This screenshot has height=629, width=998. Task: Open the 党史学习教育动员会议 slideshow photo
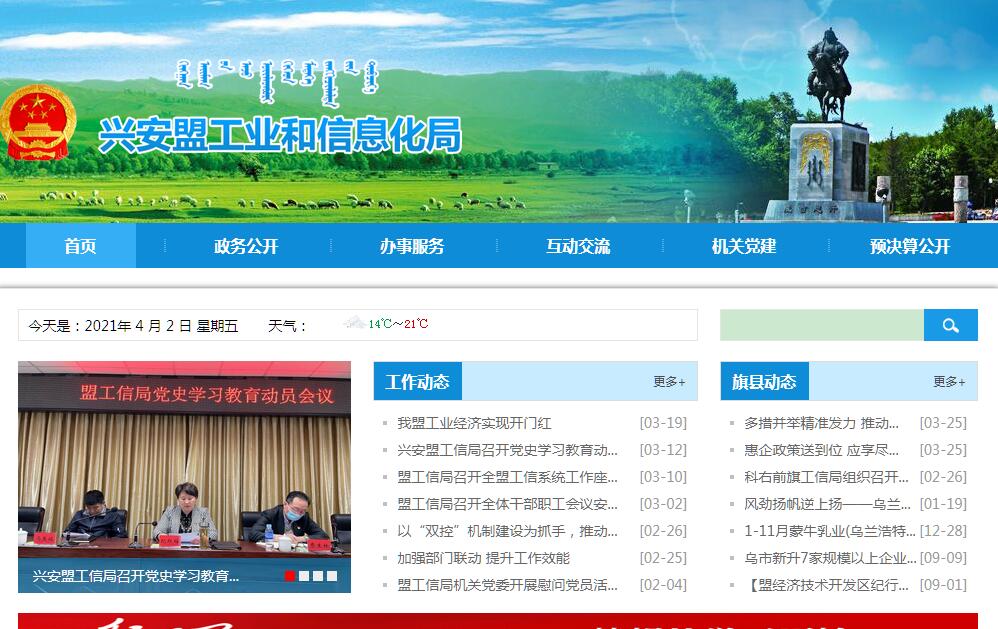[x=185, y=477]
